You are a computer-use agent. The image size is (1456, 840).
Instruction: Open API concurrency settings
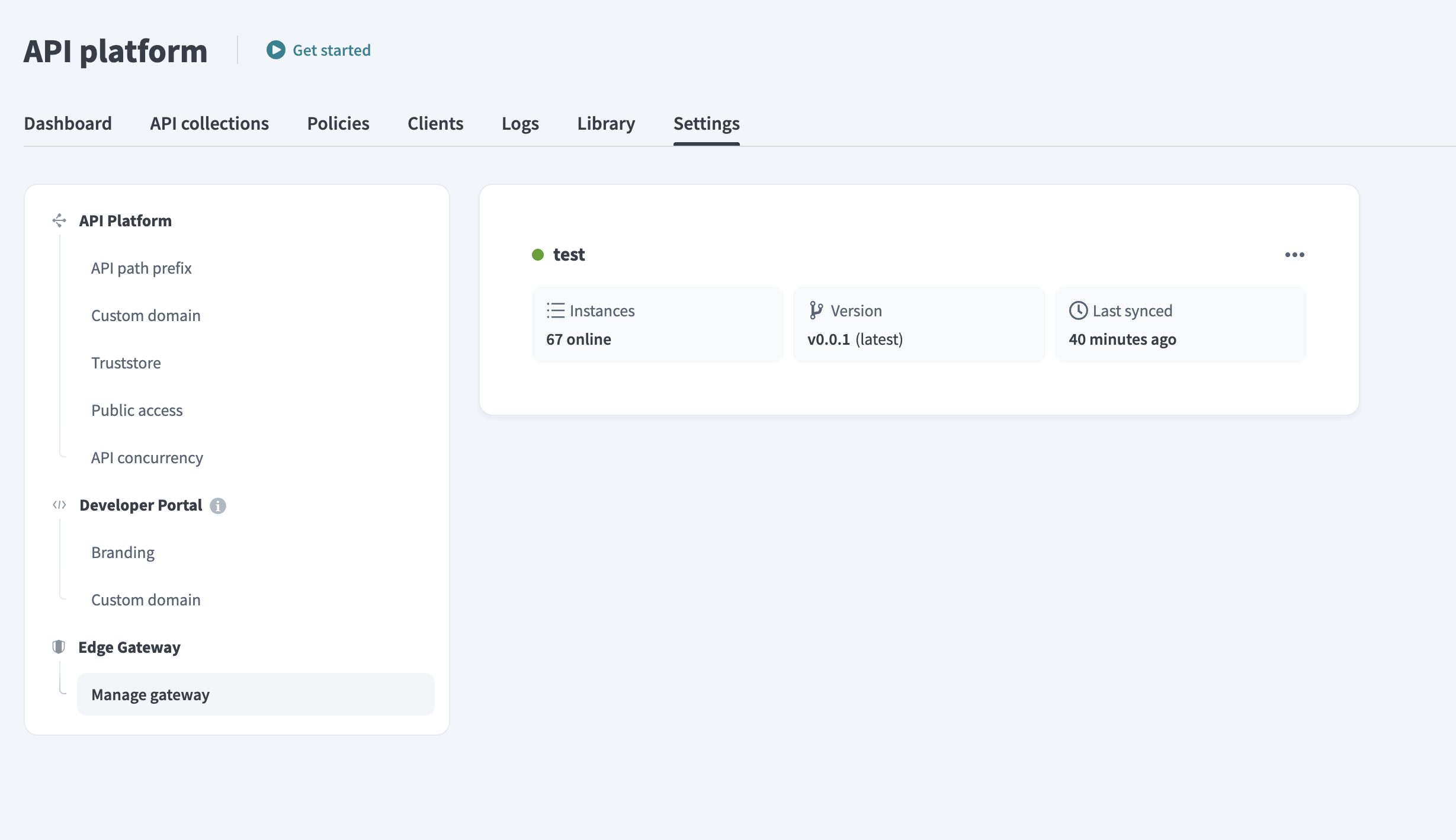click(x=147, y=457)
